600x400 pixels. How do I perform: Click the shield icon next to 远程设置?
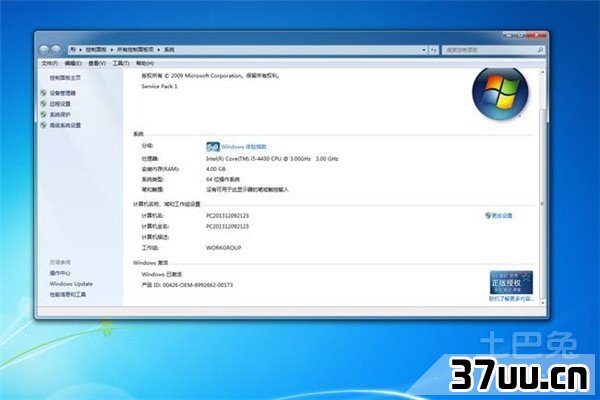pyautogui.click(x=44, y=104)
